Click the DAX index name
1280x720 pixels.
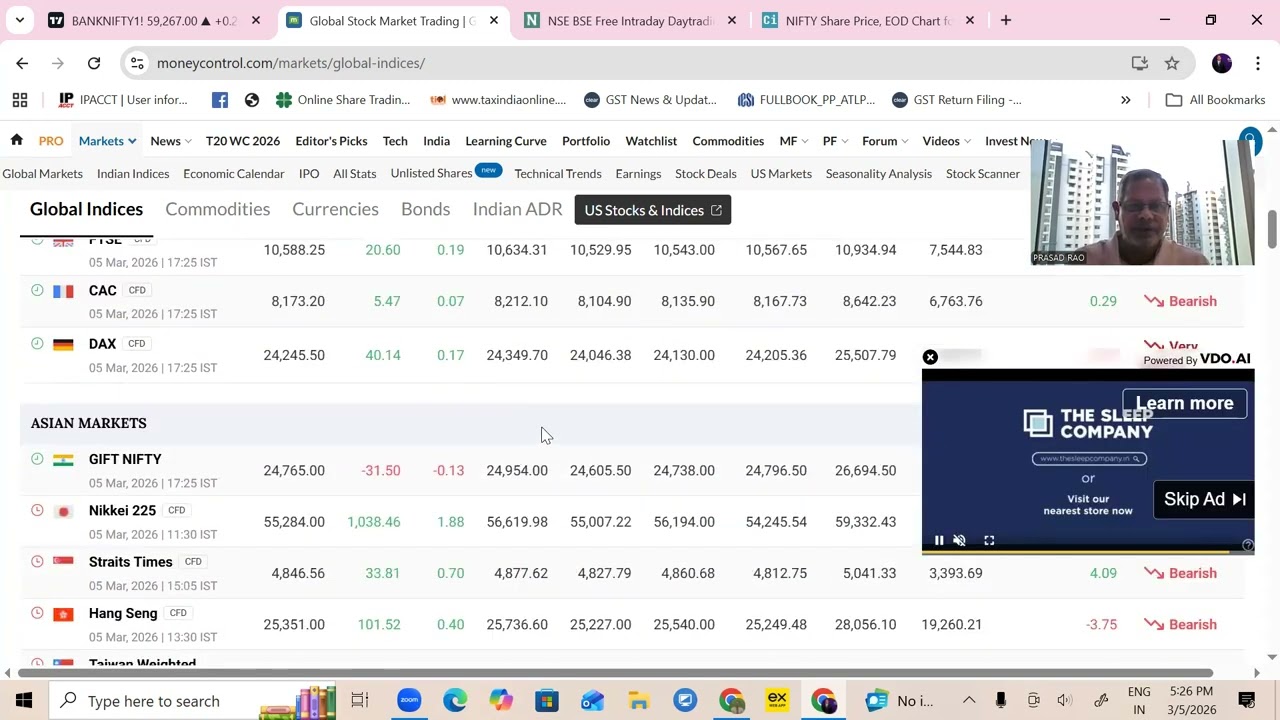point(102,343)
